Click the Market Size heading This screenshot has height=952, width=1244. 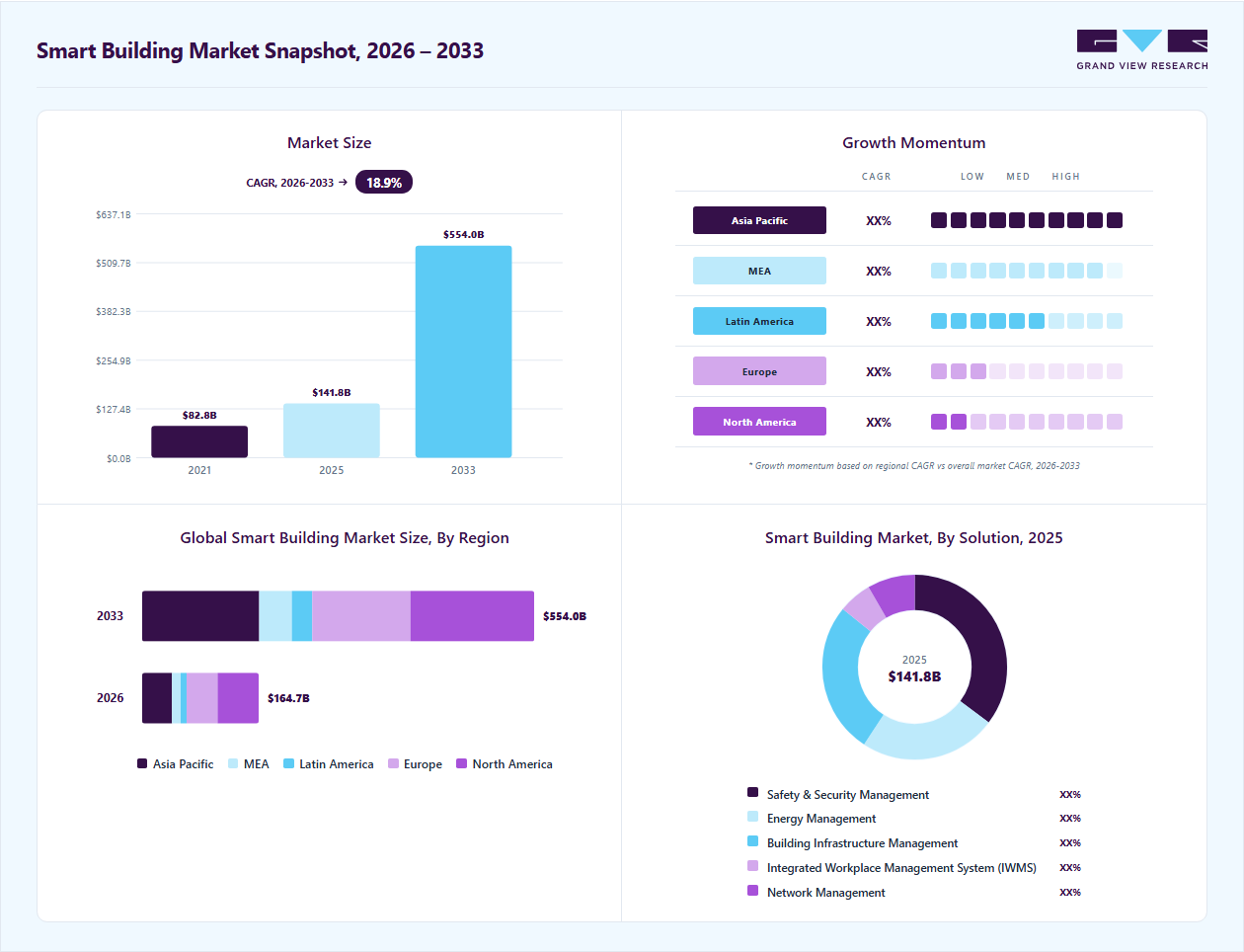(x=330, y=143)
